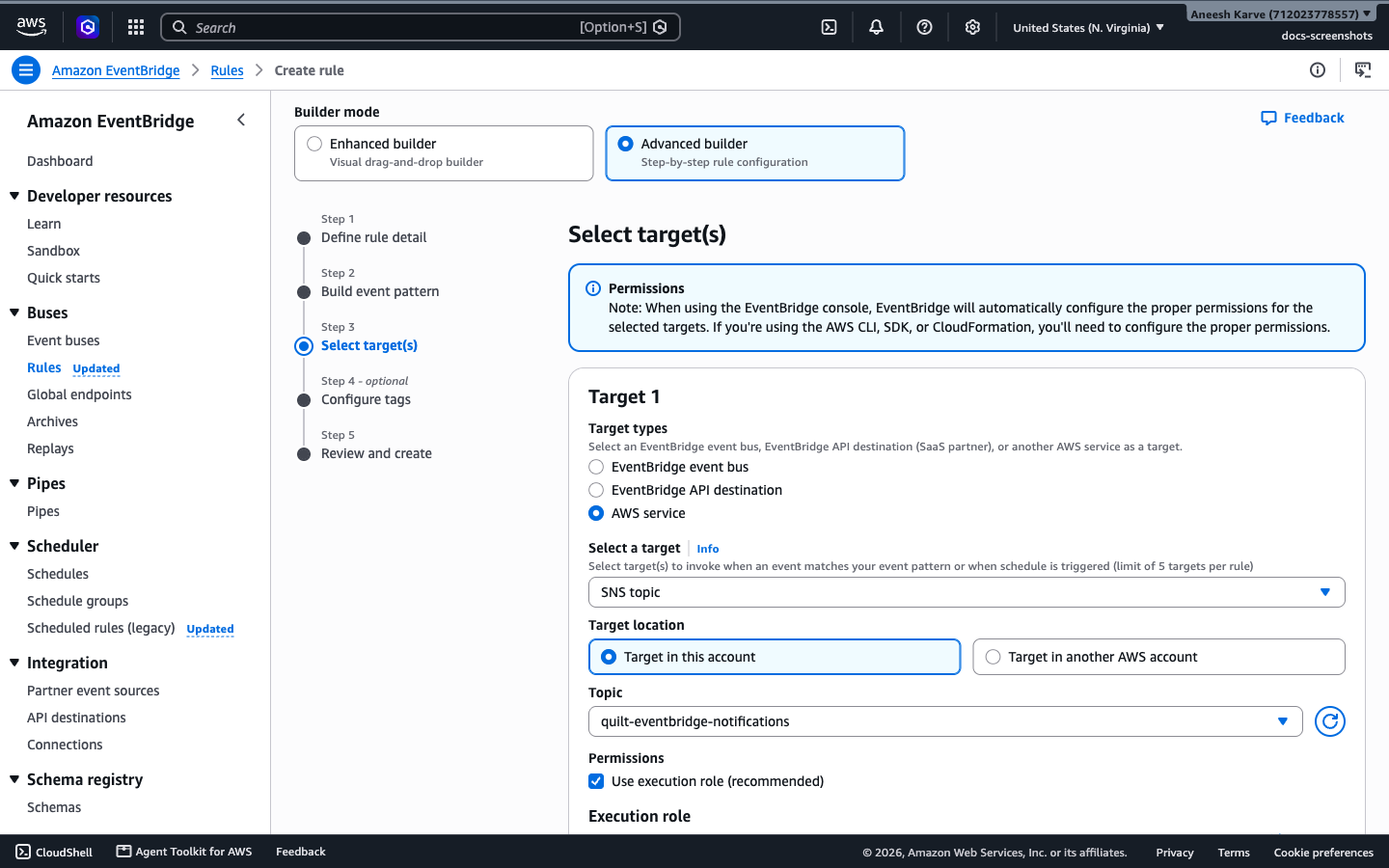Image resolution: width=1389 pixels, height=868 pixels.
Task: Open API destinations in the sidebar
Action: pyautogui.click(x=76, y=718)
